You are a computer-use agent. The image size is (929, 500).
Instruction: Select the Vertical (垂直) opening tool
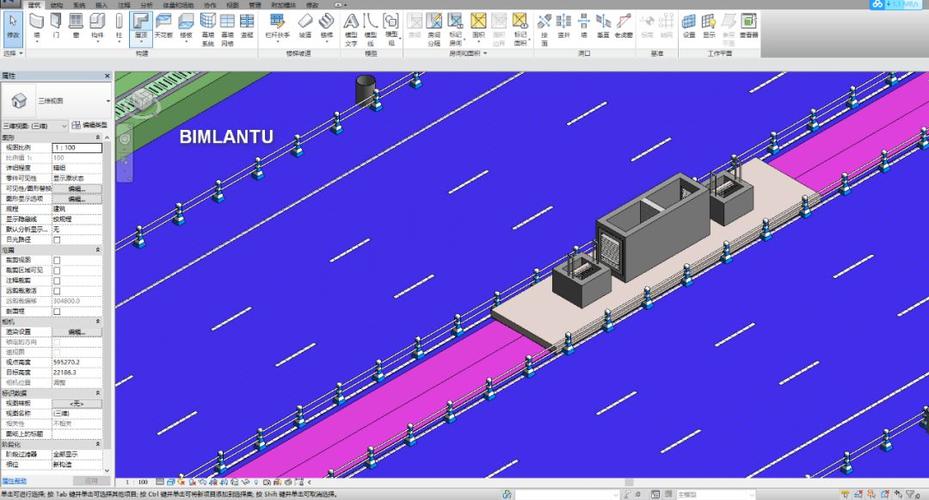(603, 26)
